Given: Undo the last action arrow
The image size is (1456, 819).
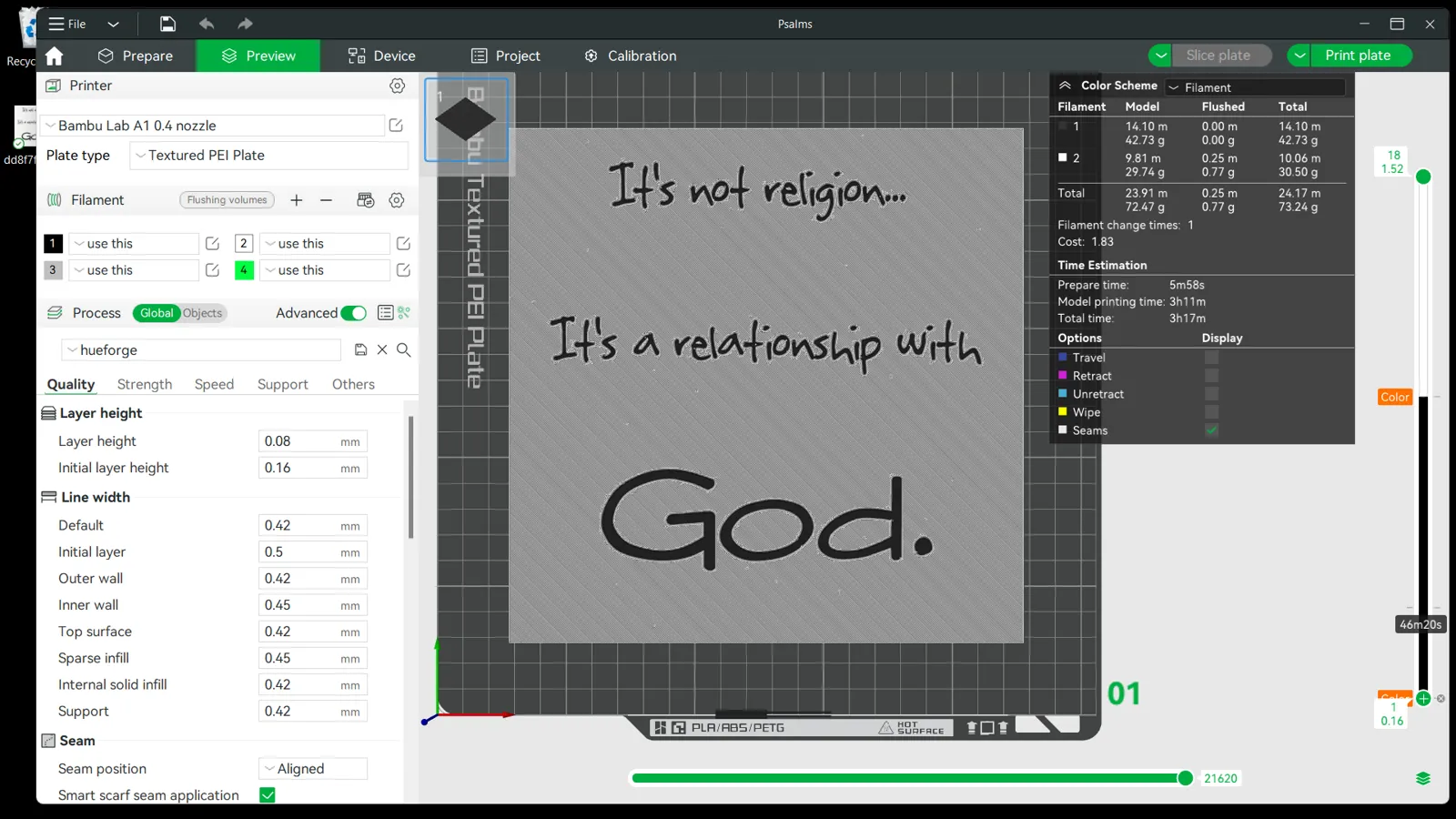Looking at the screenshot, I should 207,24.
